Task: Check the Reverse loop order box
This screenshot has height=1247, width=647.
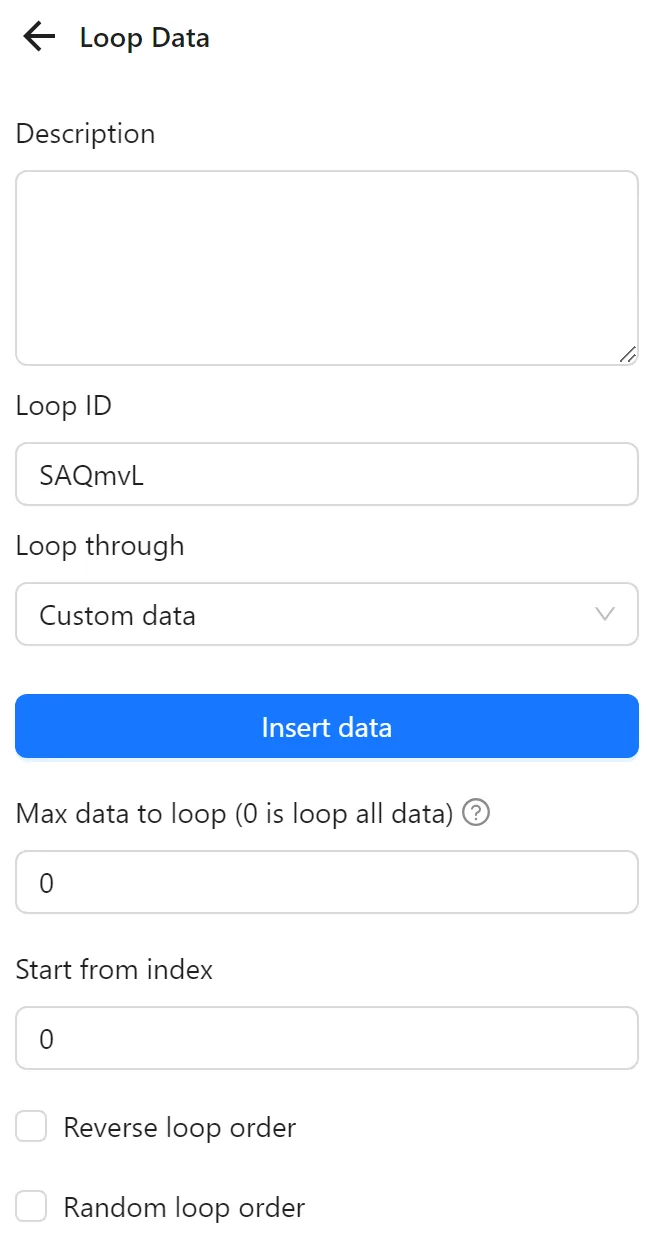Action: point(31,1126)
